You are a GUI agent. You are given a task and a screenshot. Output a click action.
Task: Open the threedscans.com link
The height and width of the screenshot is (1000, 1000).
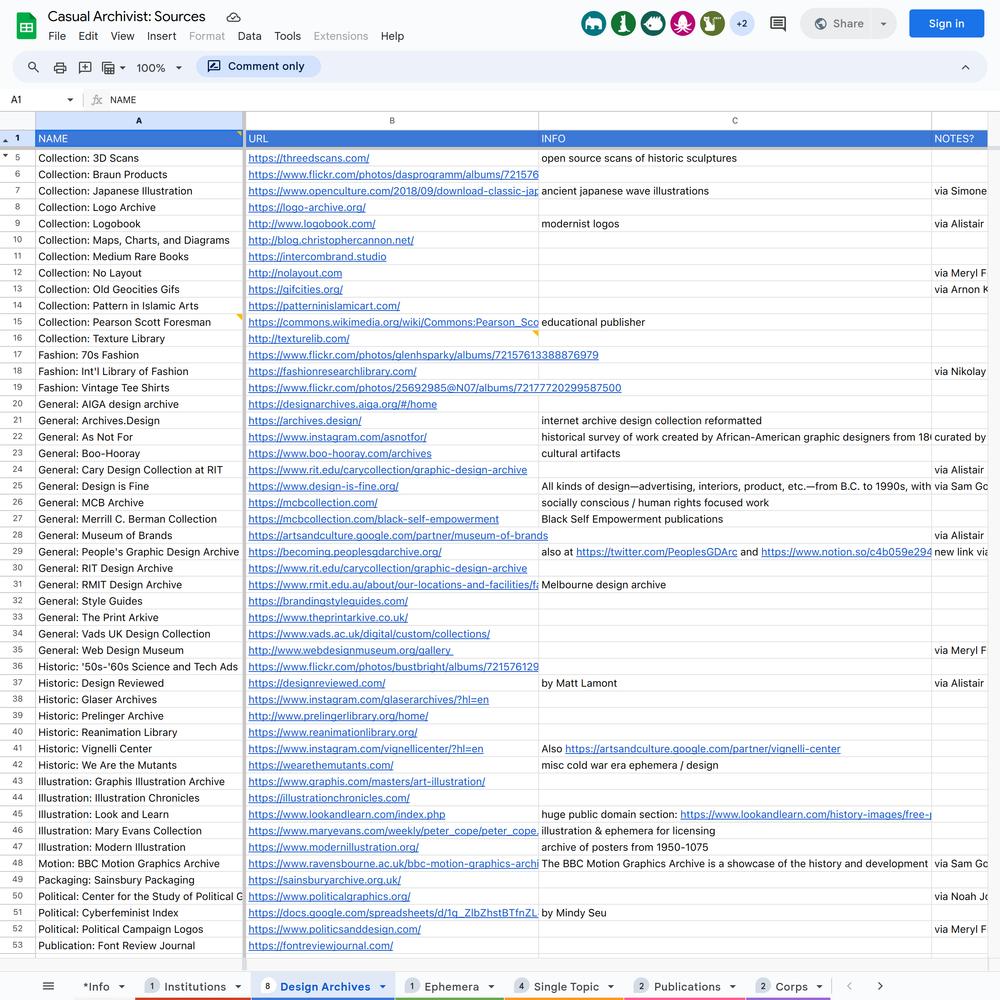pyautogui.click(x=309, y=158)
